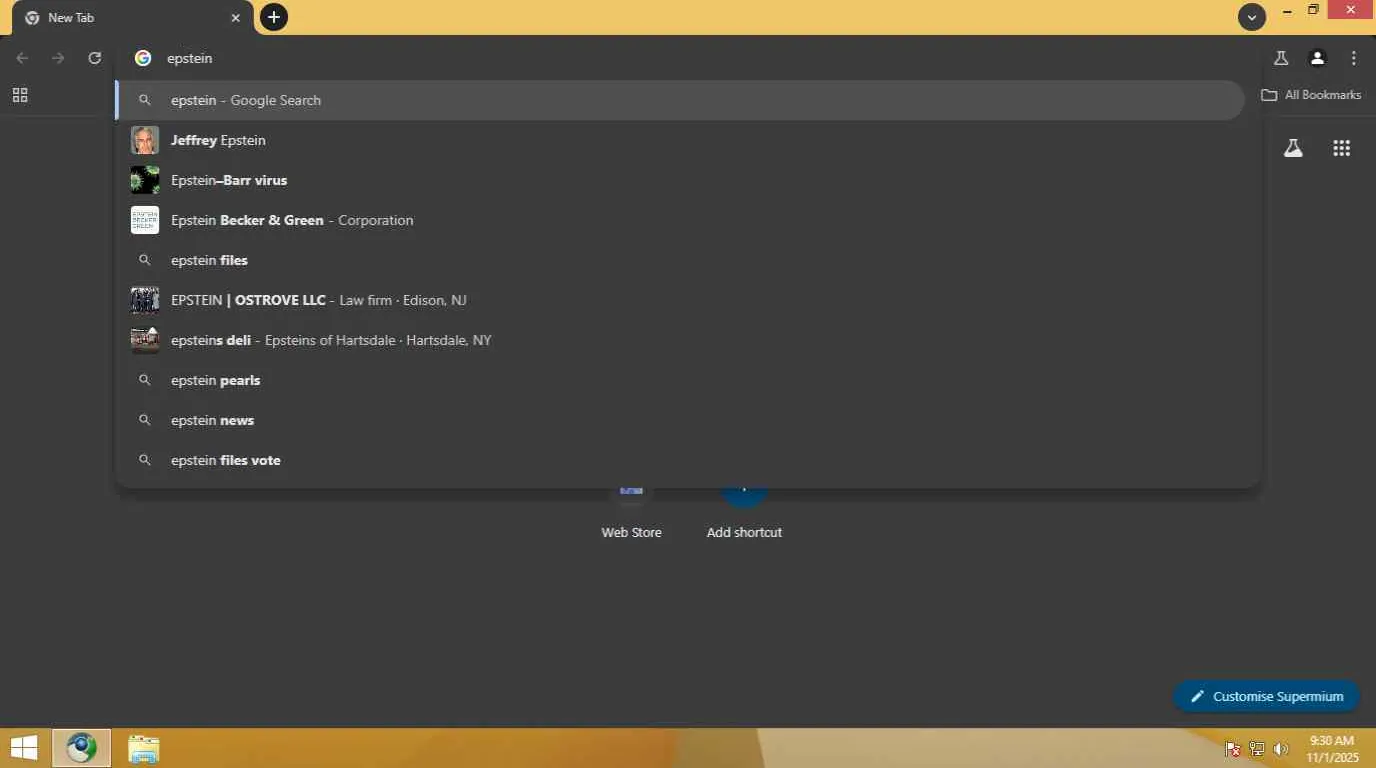Open File Explorer from the taskbar
The width and height of the screenshot is (1376, 768).
pos(144,748)
